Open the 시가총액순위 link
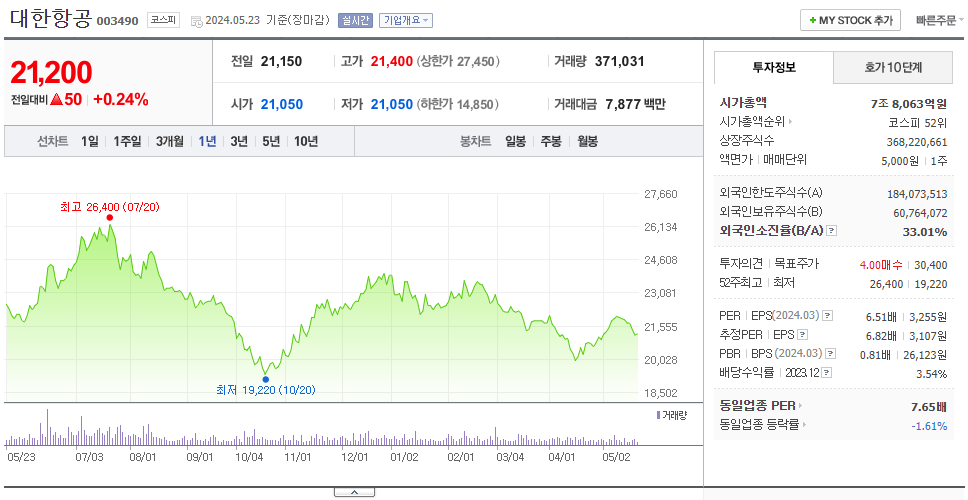Image resolution: width=968 pixels, height=500 pixels. (x=752, y=122)
